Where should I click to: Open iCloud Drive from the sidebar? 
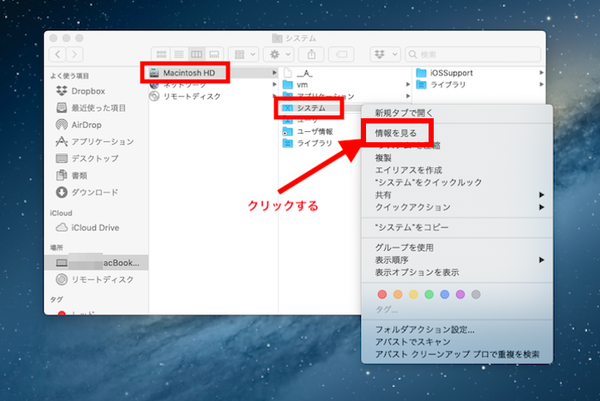[x=97, y=229]
